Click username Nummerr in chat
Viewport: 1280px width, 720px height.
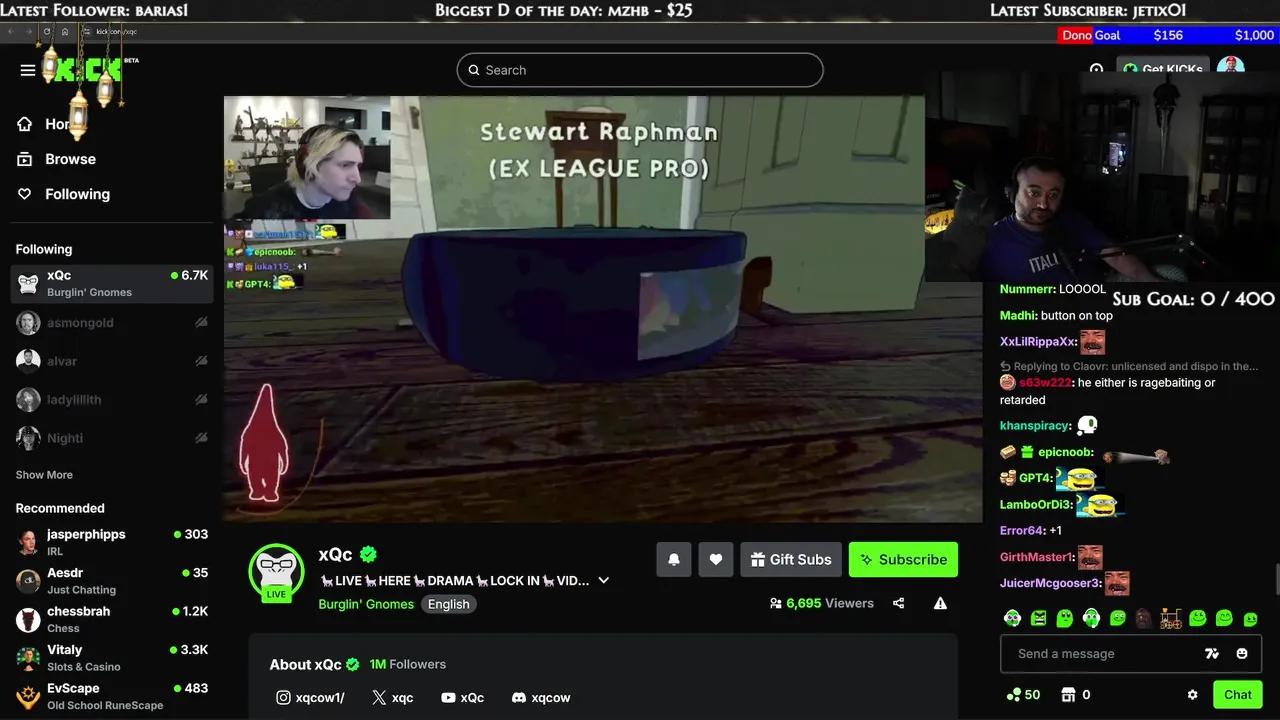[1027, 289]
